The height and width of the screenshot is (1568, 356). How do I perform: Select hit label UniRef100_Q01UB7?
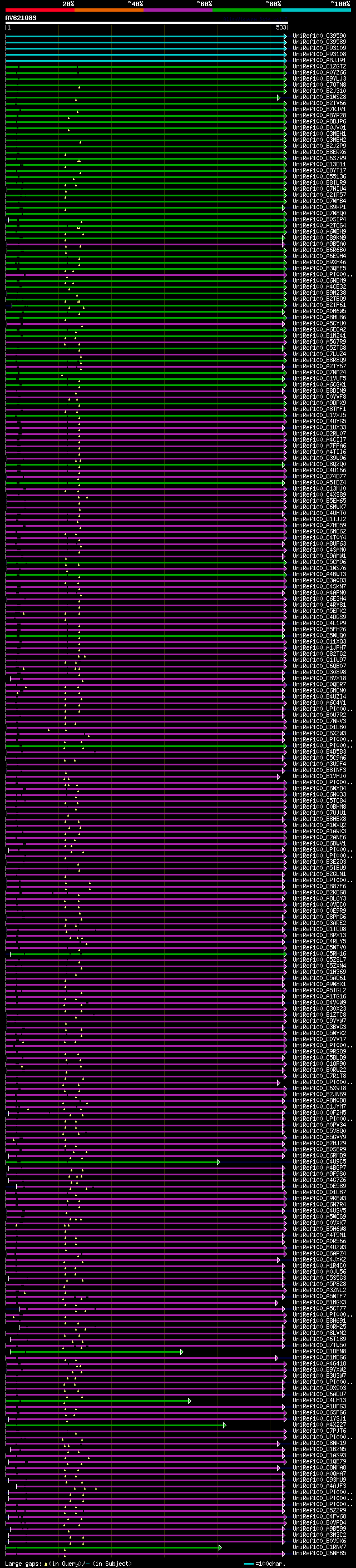tap(319, 1193)
